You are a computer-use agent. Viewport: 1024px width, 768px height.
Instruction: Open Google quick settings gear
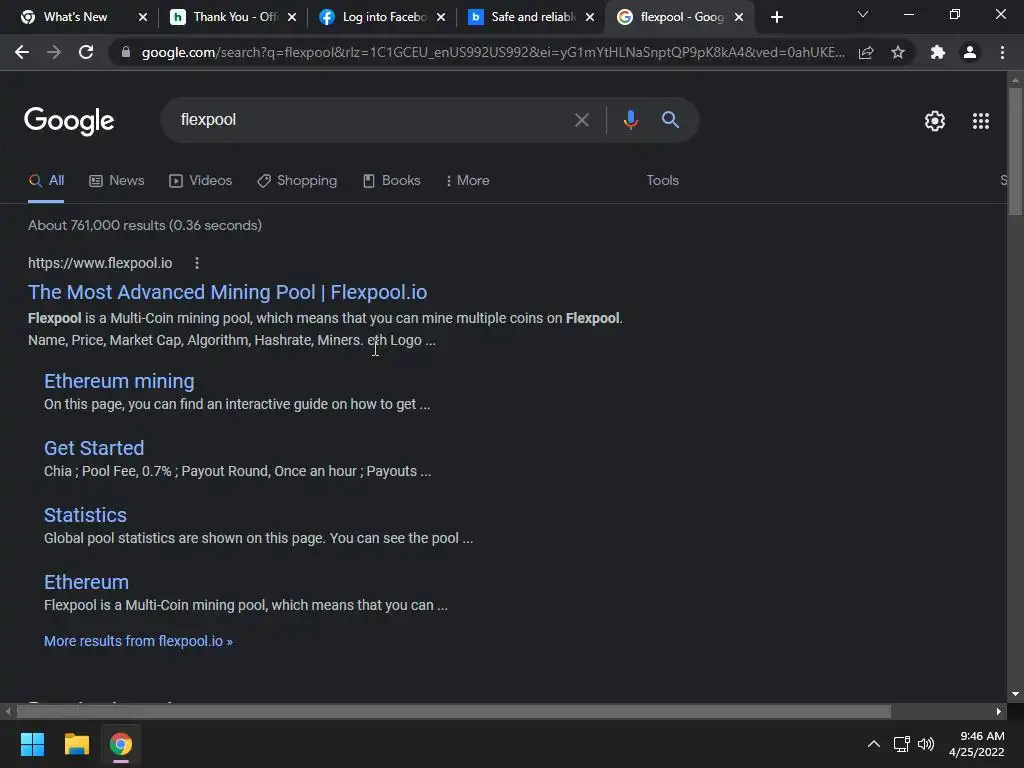pos(935,121)
